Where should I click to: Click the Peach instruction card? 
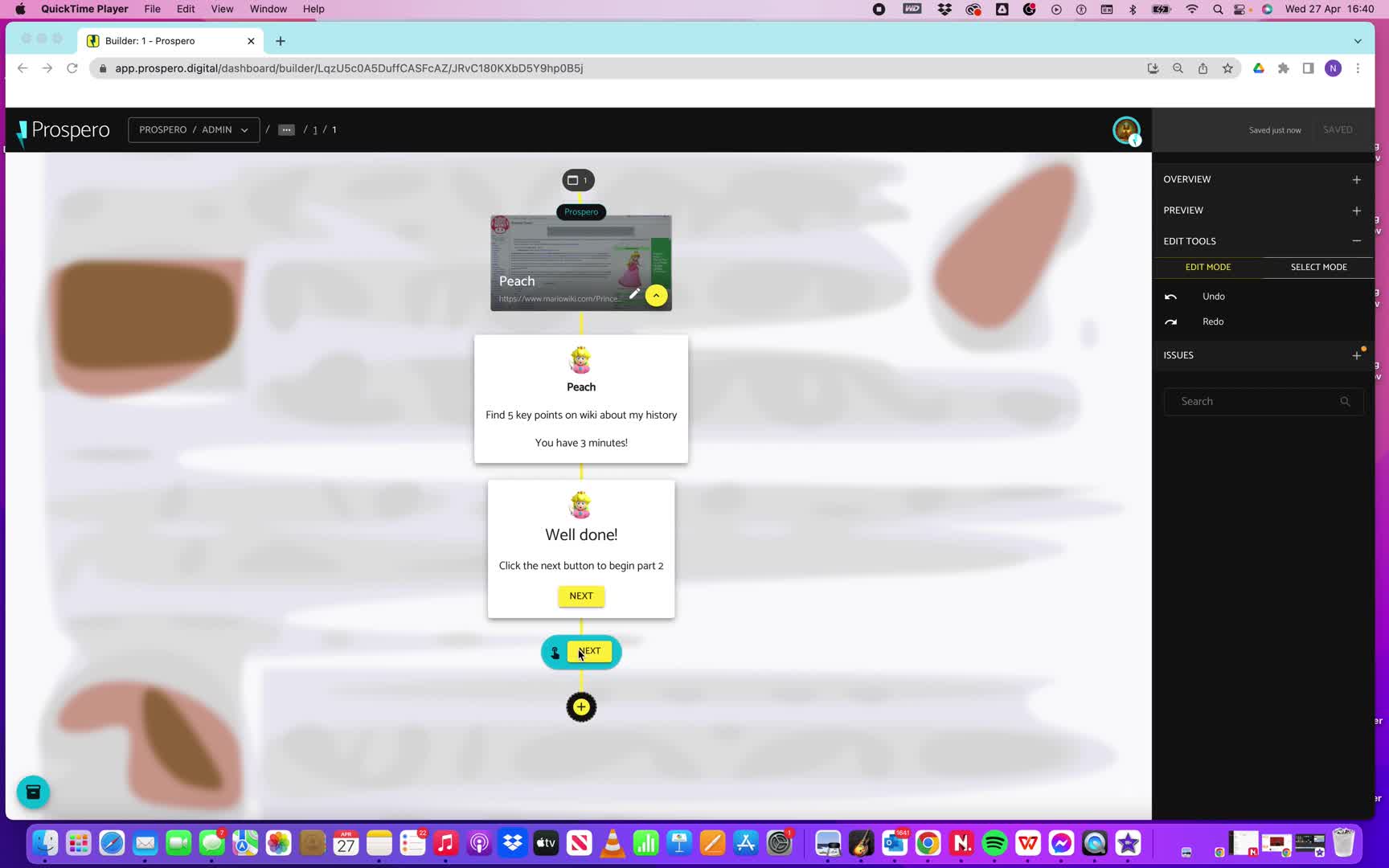coord(581,399)
